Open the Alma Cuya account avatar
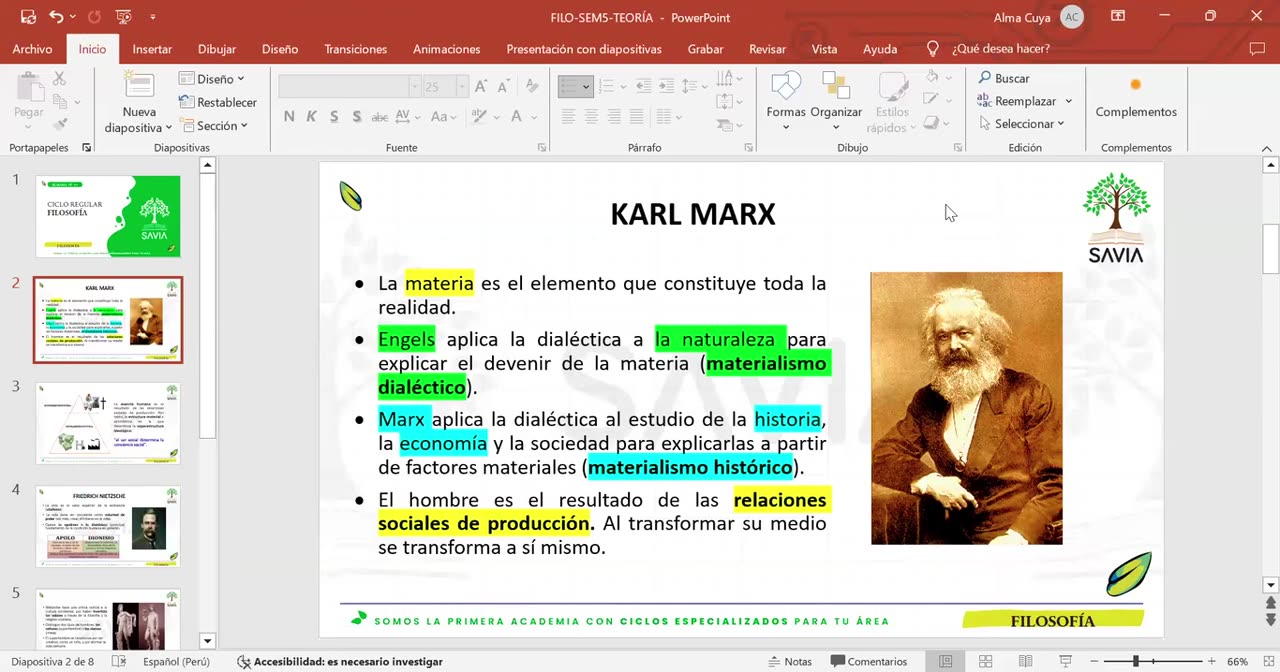The width and height of the screenshot is (1280, 672). point(1072,17)
